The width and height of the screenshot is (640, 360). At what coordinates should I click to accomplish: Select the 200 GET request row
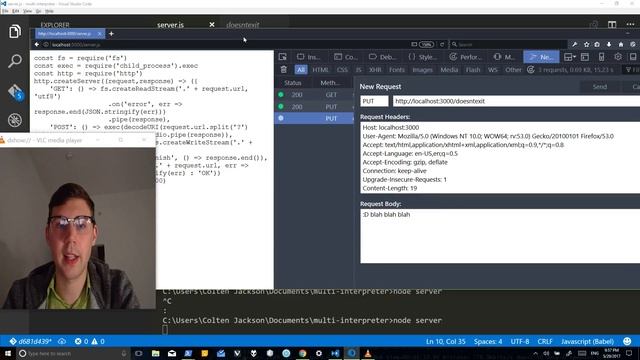tap(314, 95)
